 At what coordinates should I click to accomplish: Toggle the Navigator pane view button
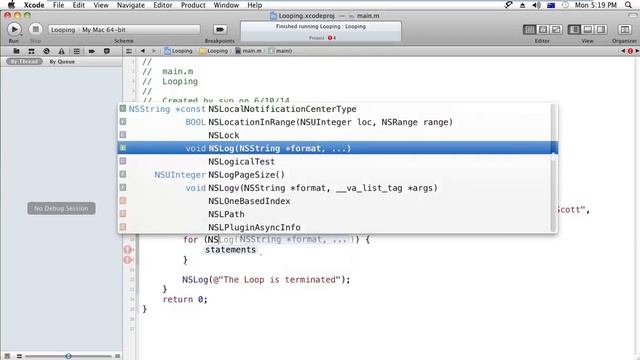[574, 29]
